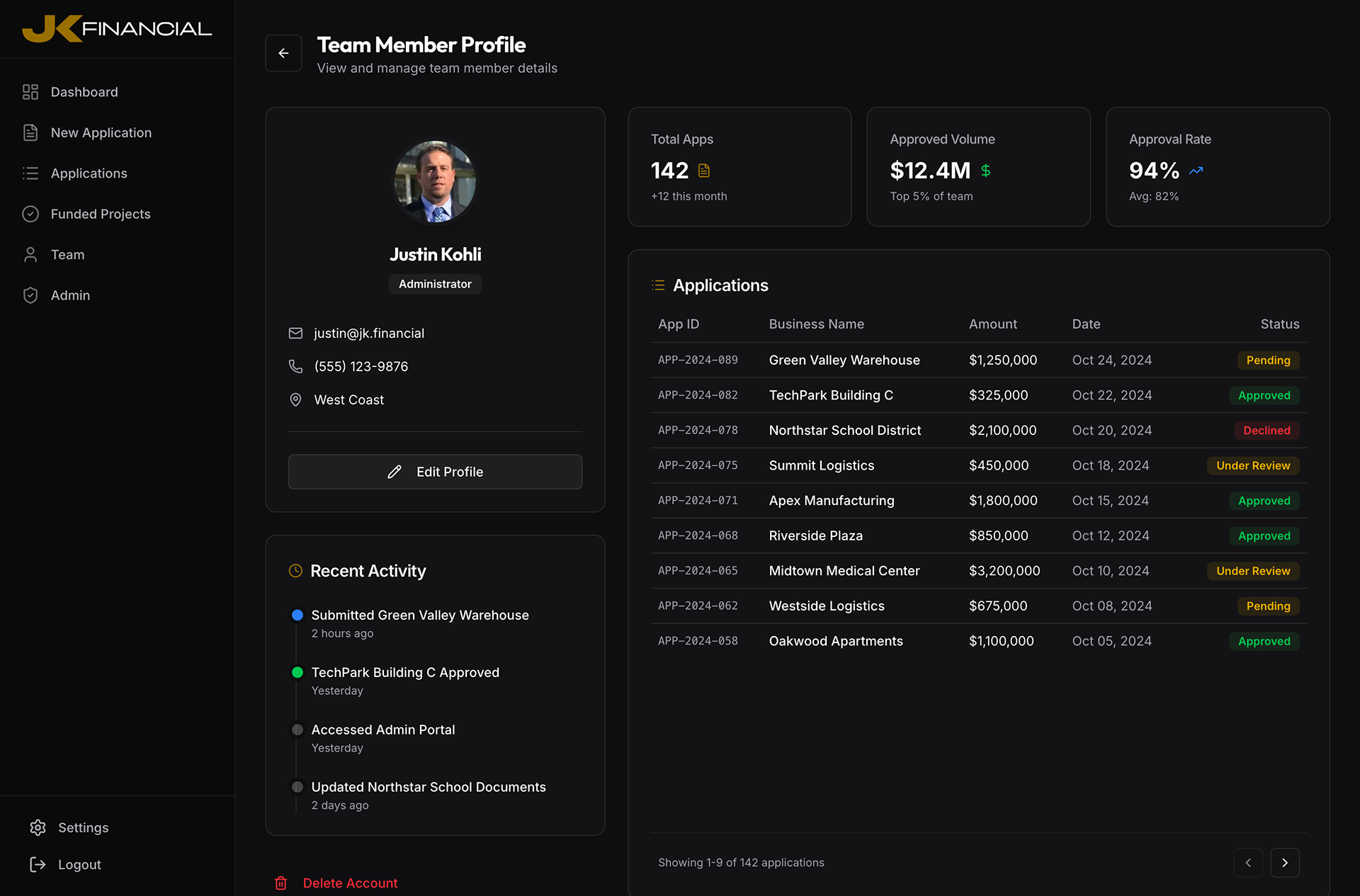Click the Status column header
The height and width of the screenshot is (896, 1360).
(1279, 324)
